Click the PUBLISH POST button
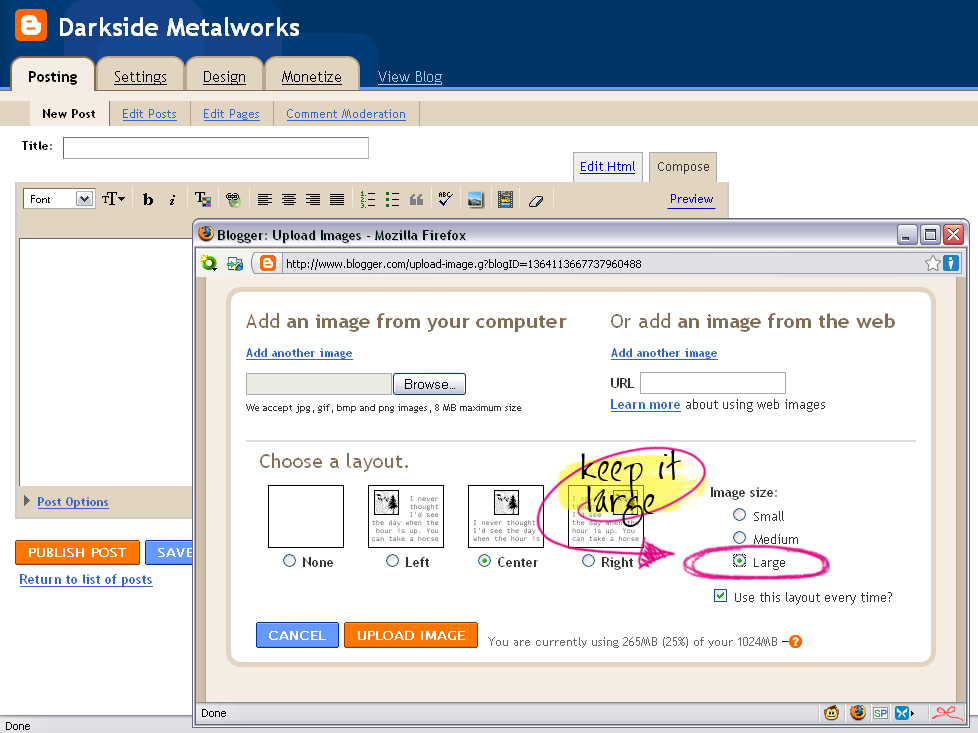978x733 pixels. pos(77,553)
